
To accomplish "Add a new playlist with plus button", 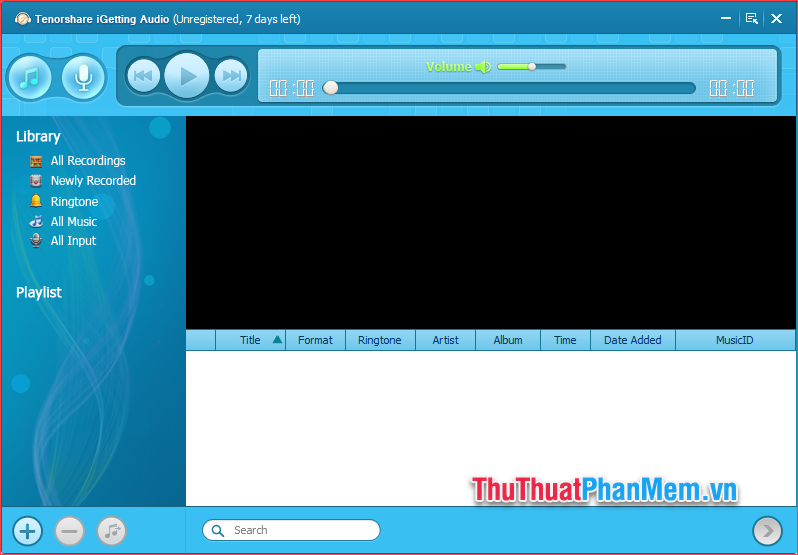I will pos(27,531).
